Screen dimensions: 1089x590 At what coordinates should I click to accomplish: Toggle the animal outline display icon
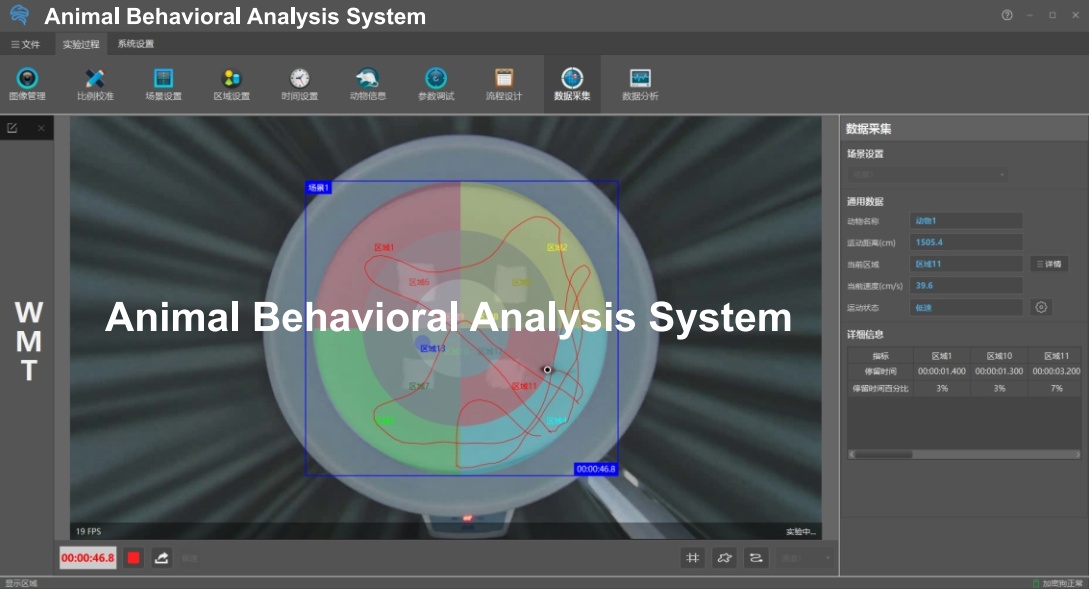coord(724,557)
